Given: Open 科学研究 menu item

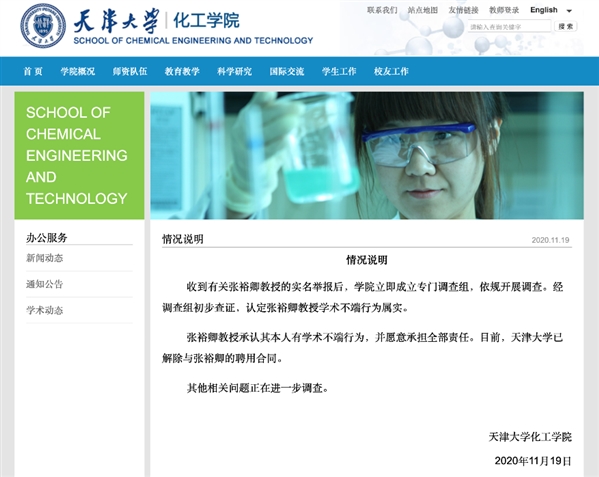Looking at the screenshot, I should click(235, 71).
